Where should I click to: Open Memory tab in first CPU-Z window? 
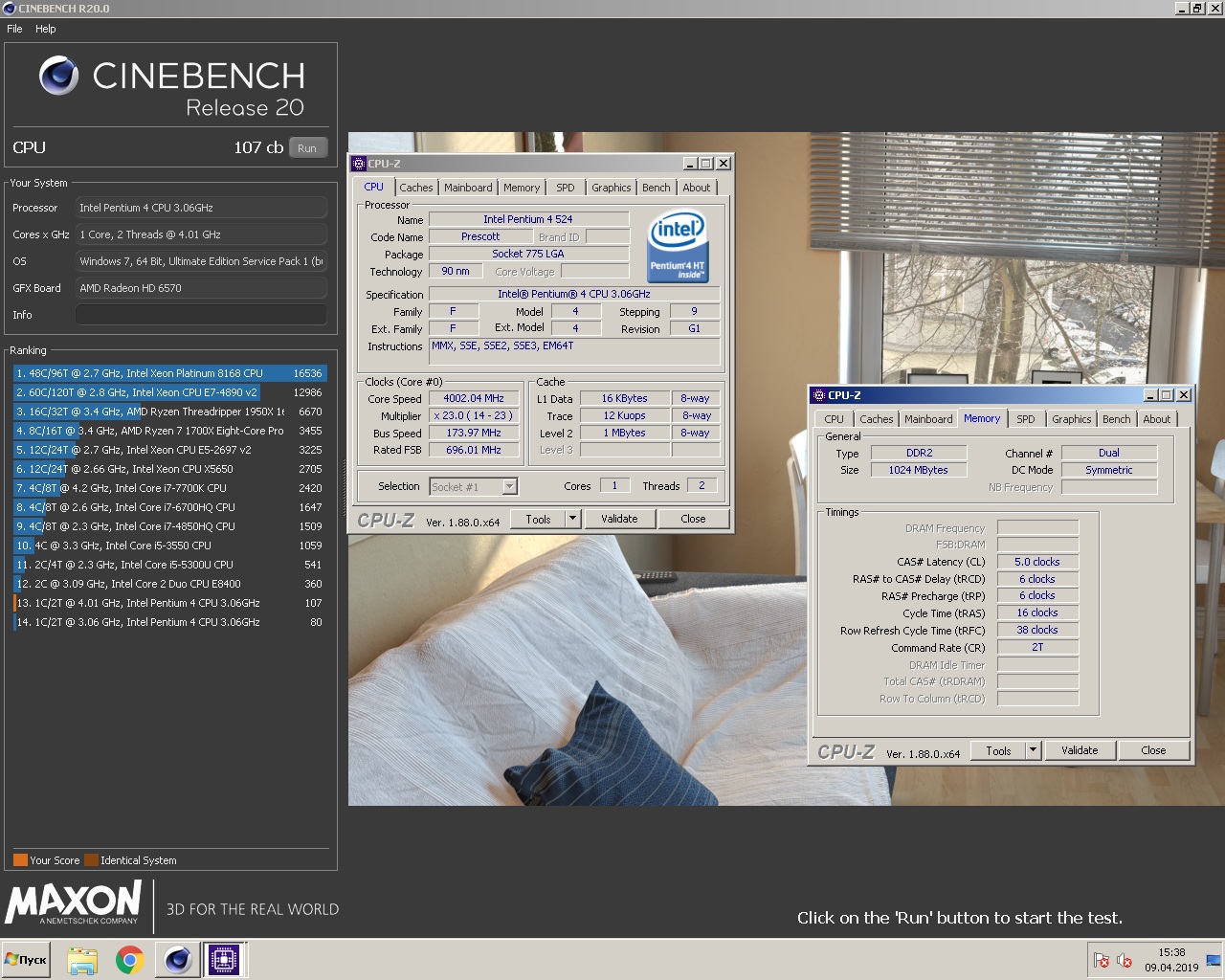(x=522, y=188)
